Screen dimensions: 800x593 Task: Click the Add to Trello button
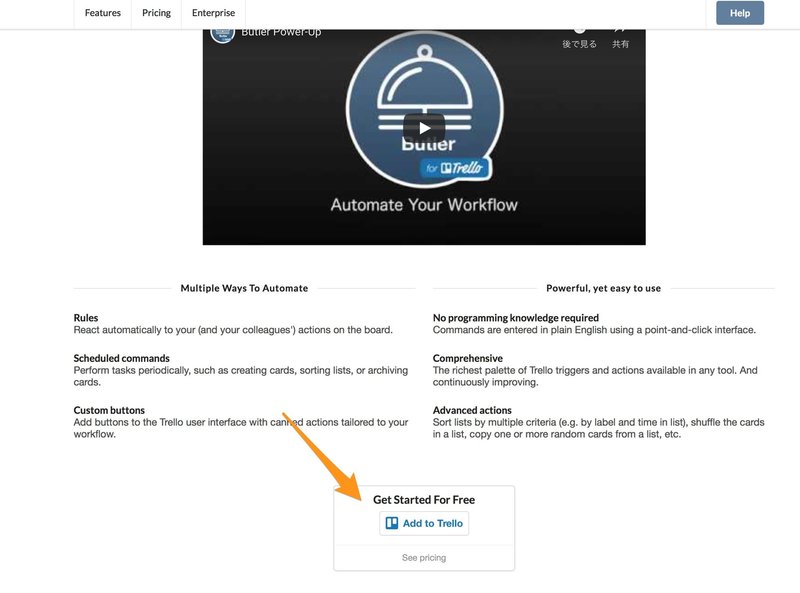[424, 523]
